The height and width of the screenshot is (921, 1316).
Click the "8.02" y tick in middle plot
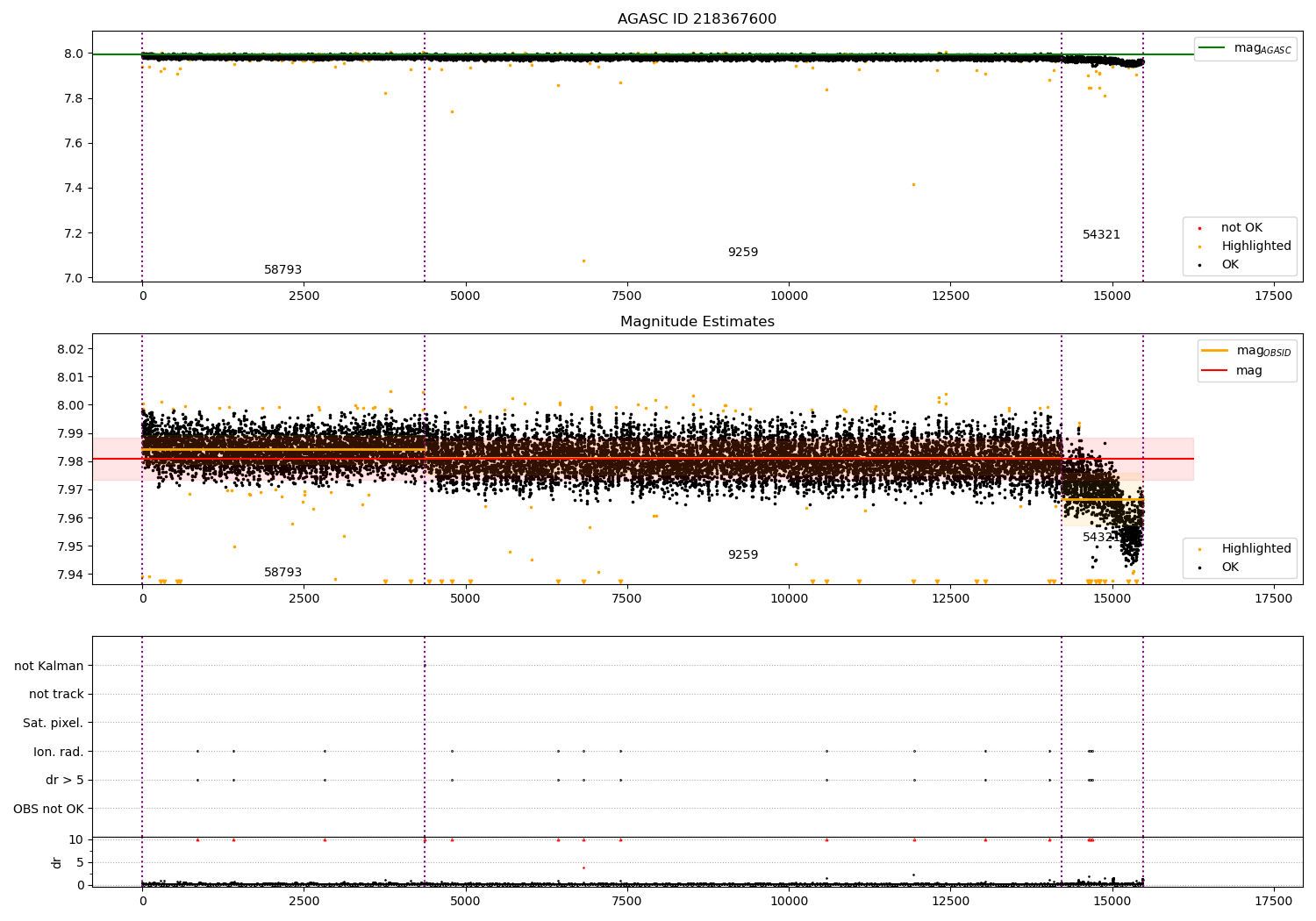click(x=71, y=349)
